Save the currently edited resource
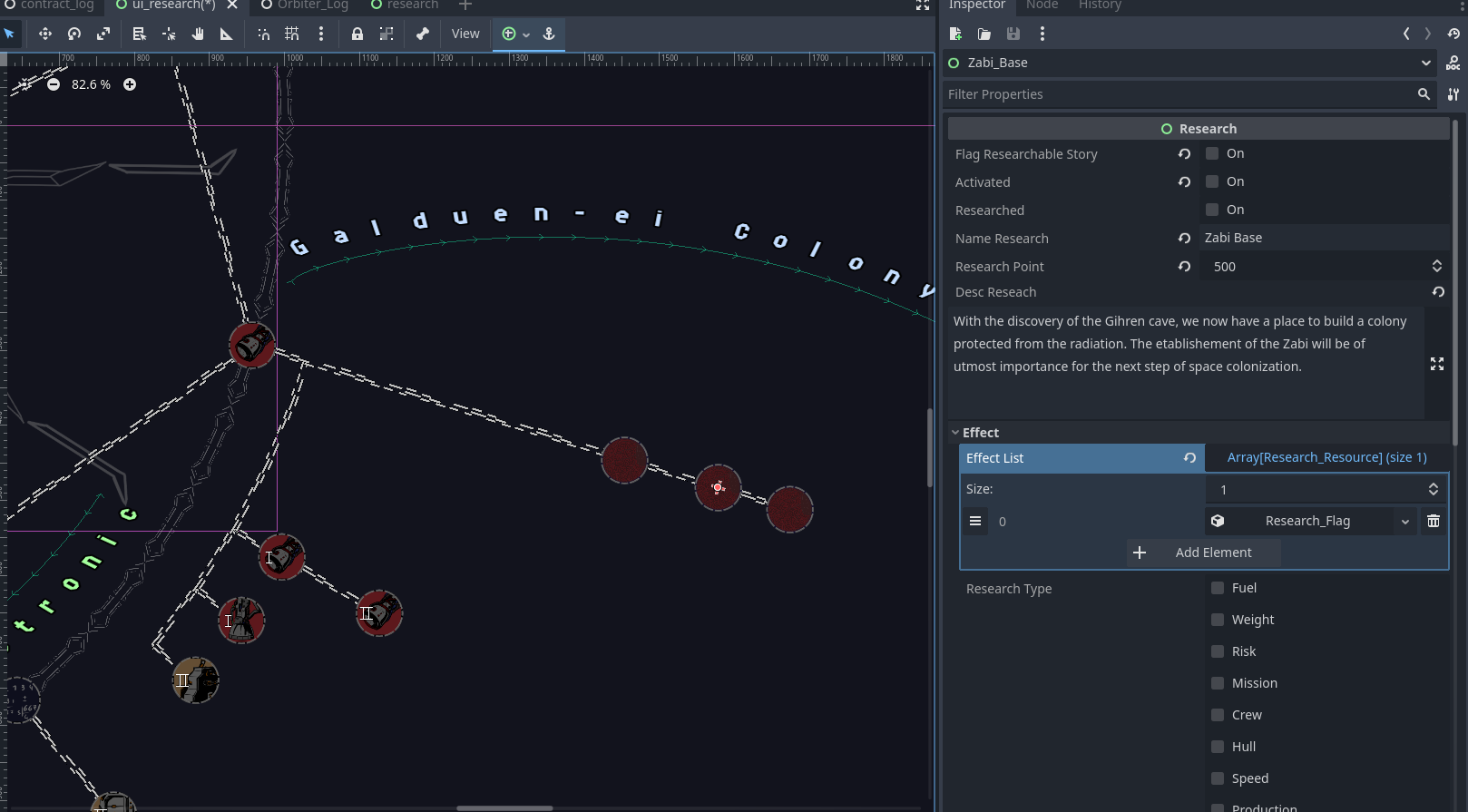 coord(1013,34)
